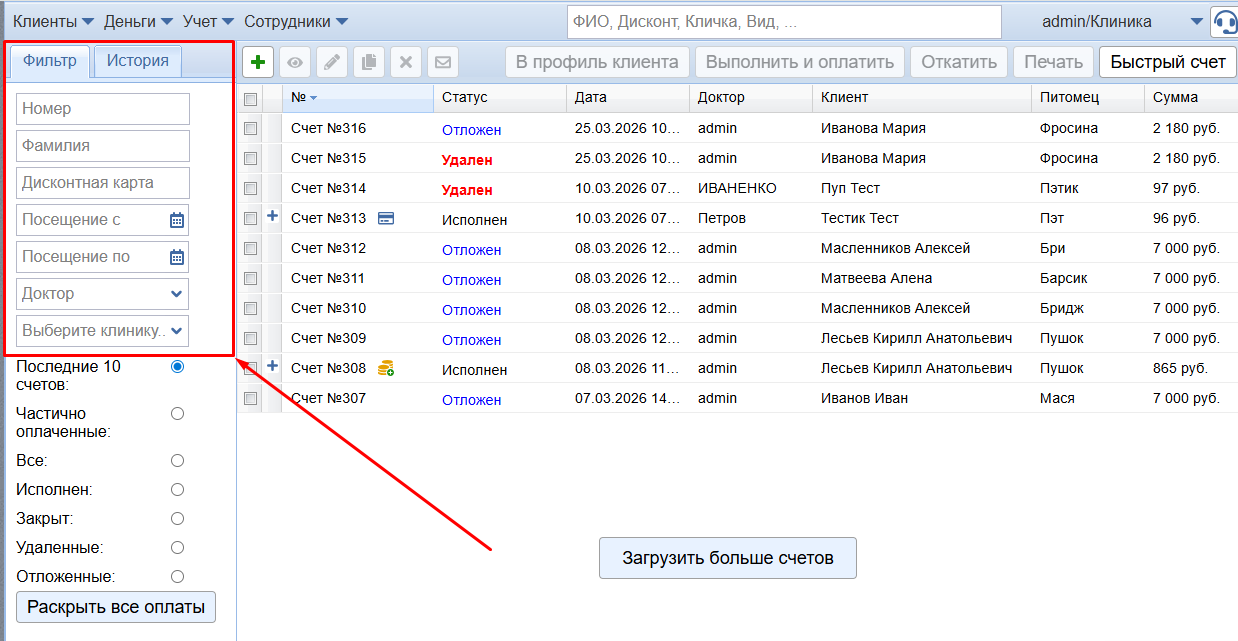Image resolution: width=1238 pixels, height=641 pixels.
Task: Tick the checkbox for Счет №316
Action: click(251, 128)
